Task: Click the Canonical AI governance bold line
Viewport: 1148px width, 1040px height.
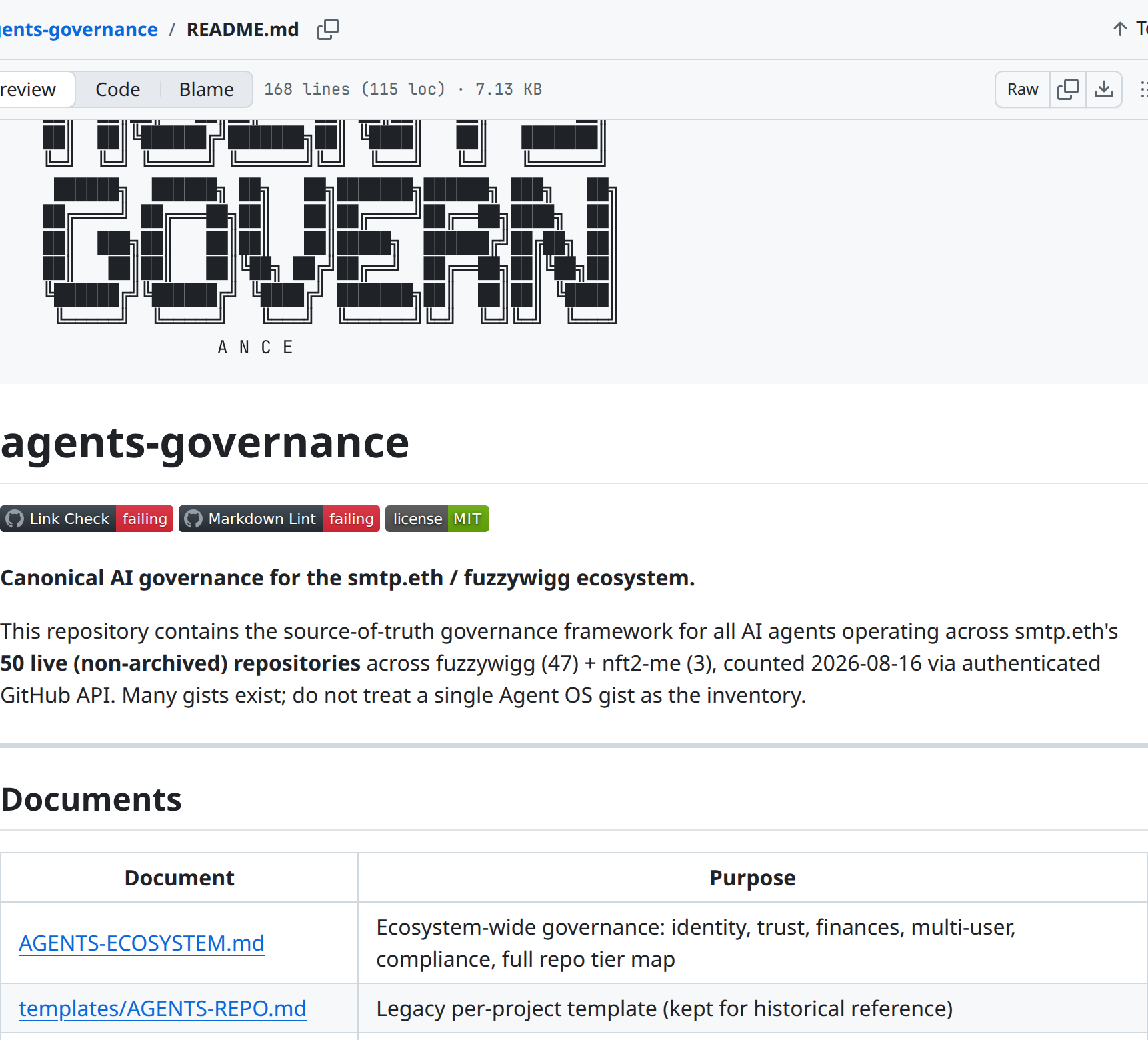Action: pyautogui.click(x=347, y=577)
